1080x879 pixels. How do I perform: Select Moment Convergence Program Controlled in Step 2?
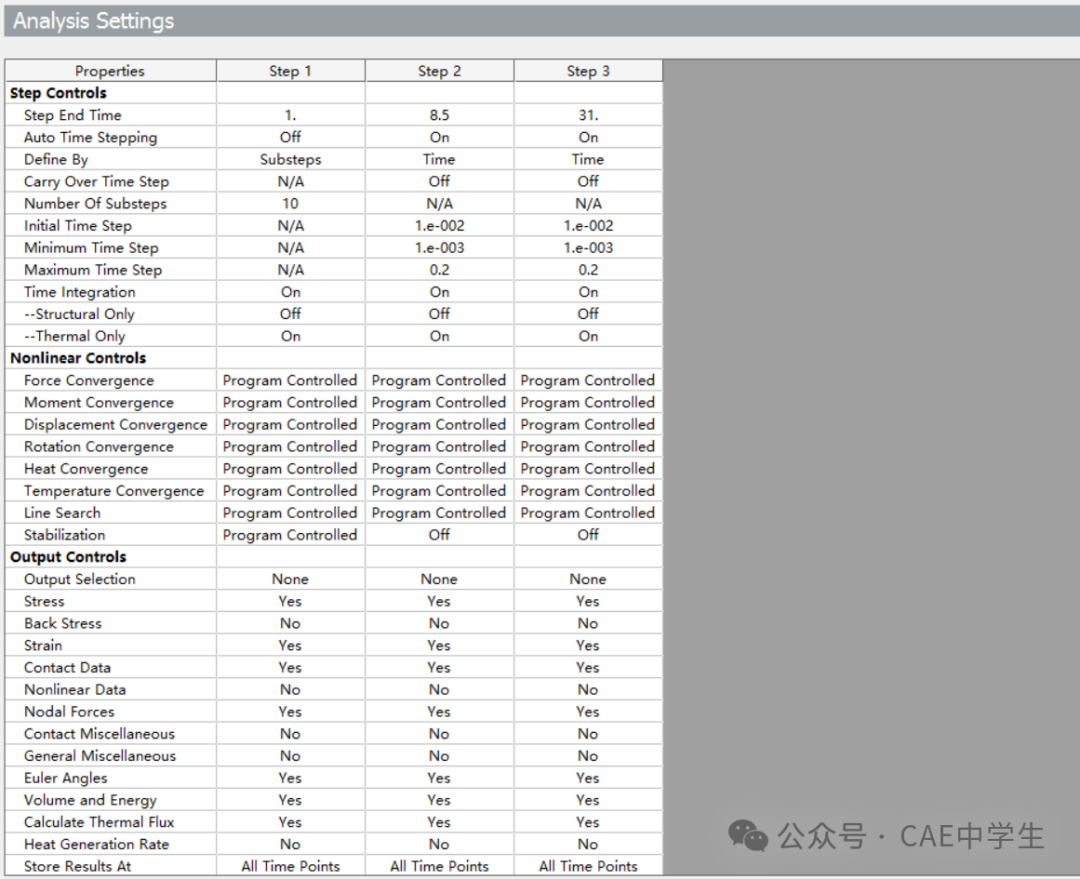(x=439, y=402)
